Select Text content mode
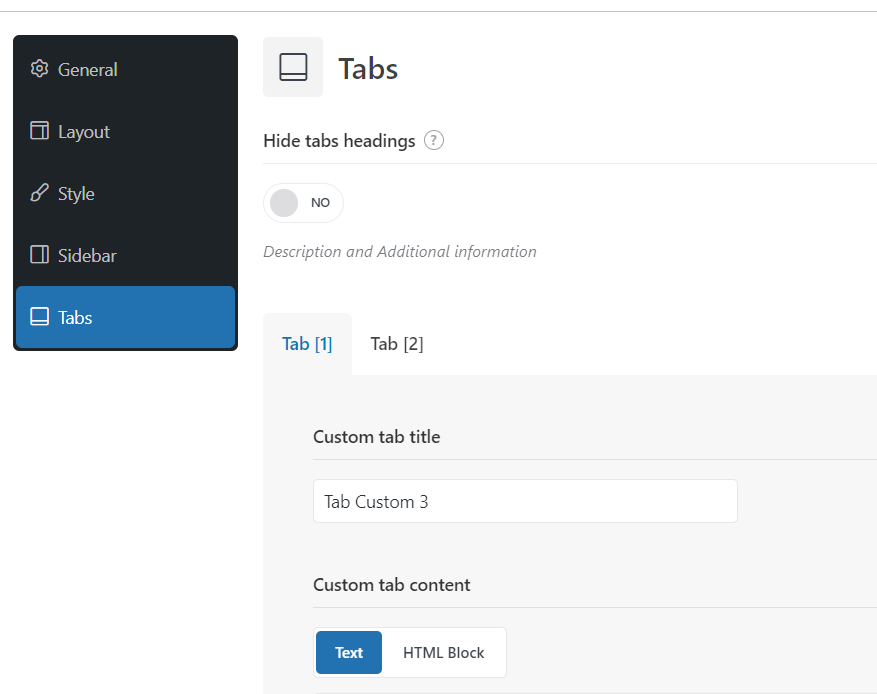The width and height of the screenshot is (877, 694). pos(349,653)
